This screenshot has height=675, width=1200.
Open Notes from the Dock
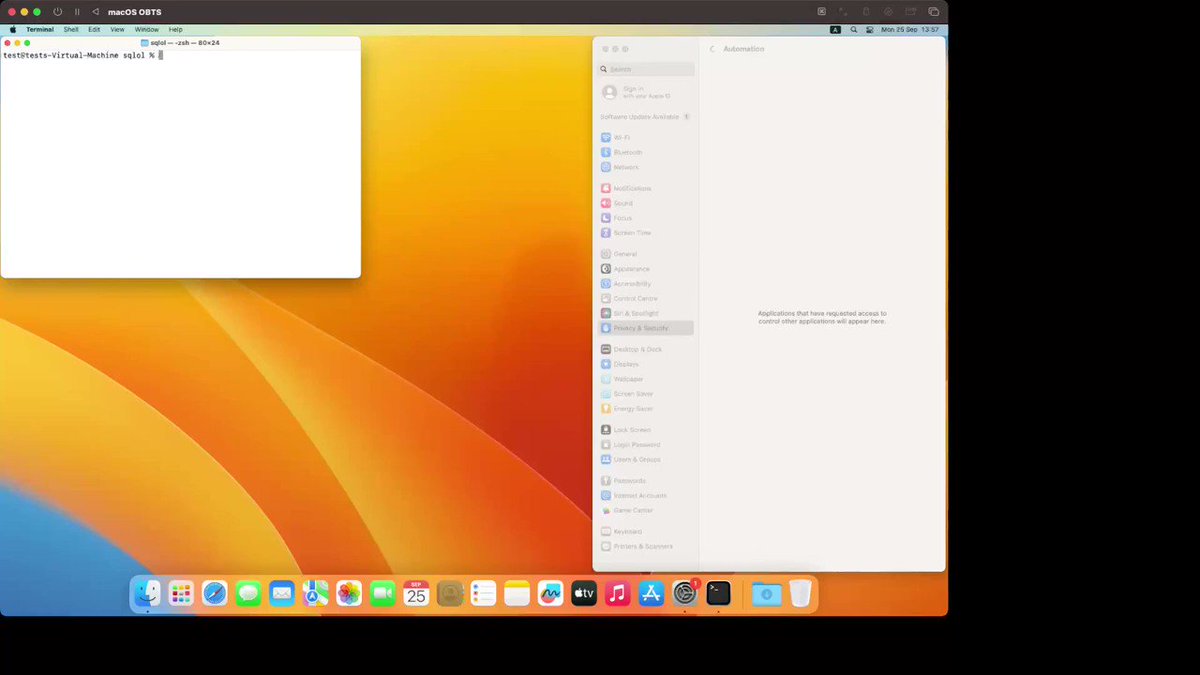point(517,594)
